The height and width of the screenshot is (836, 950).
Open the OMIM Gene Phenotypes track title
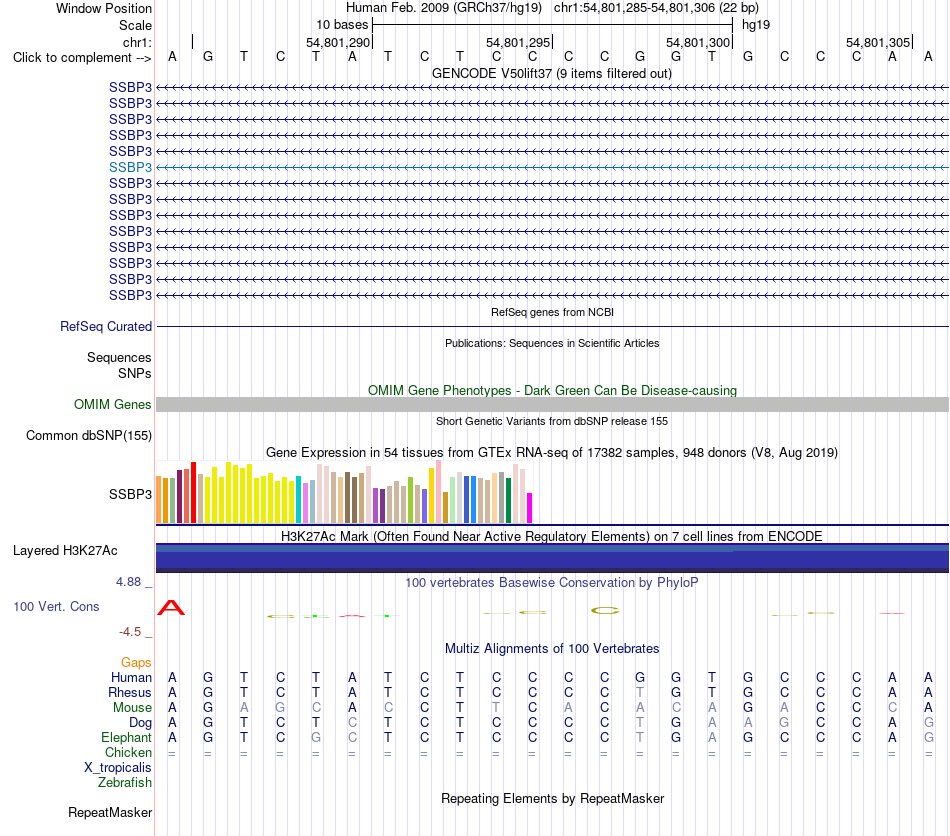click(x=552, y=391)
